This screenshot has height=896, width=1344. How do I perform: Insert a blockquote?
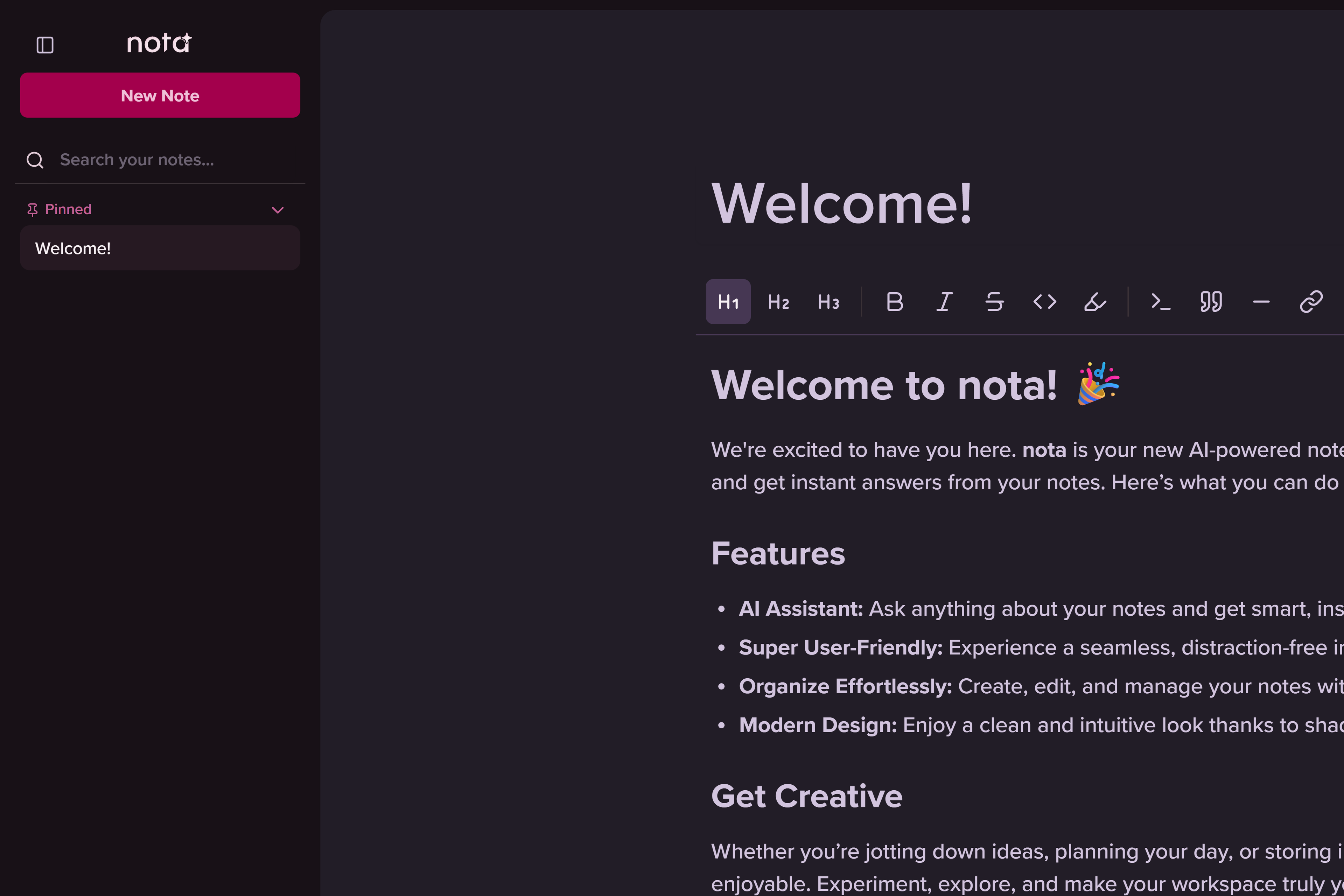tap(1211, 302)
